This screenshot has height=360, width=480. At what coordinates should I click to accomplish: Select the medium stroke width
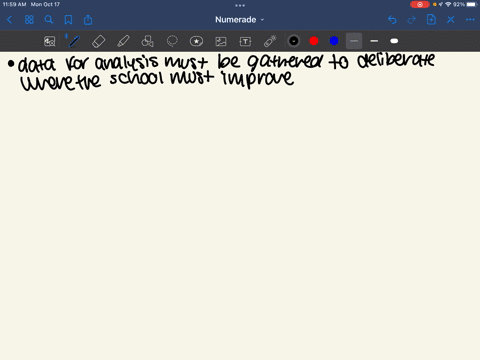374,41
